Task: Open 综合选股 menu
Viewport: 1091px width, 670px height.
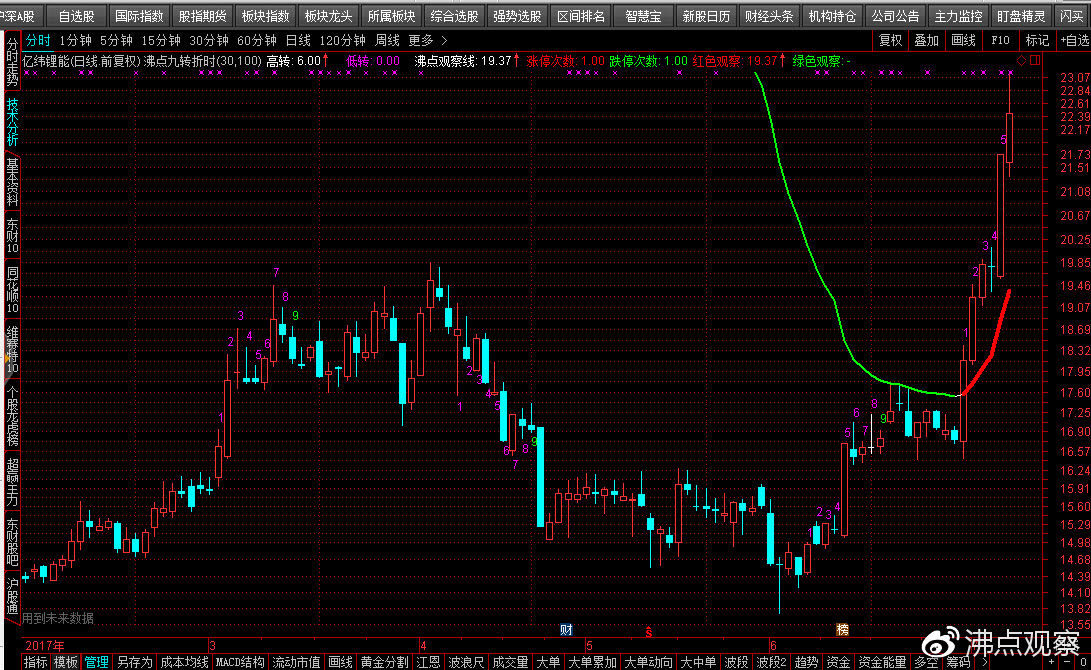Action: tap(454, 15)
